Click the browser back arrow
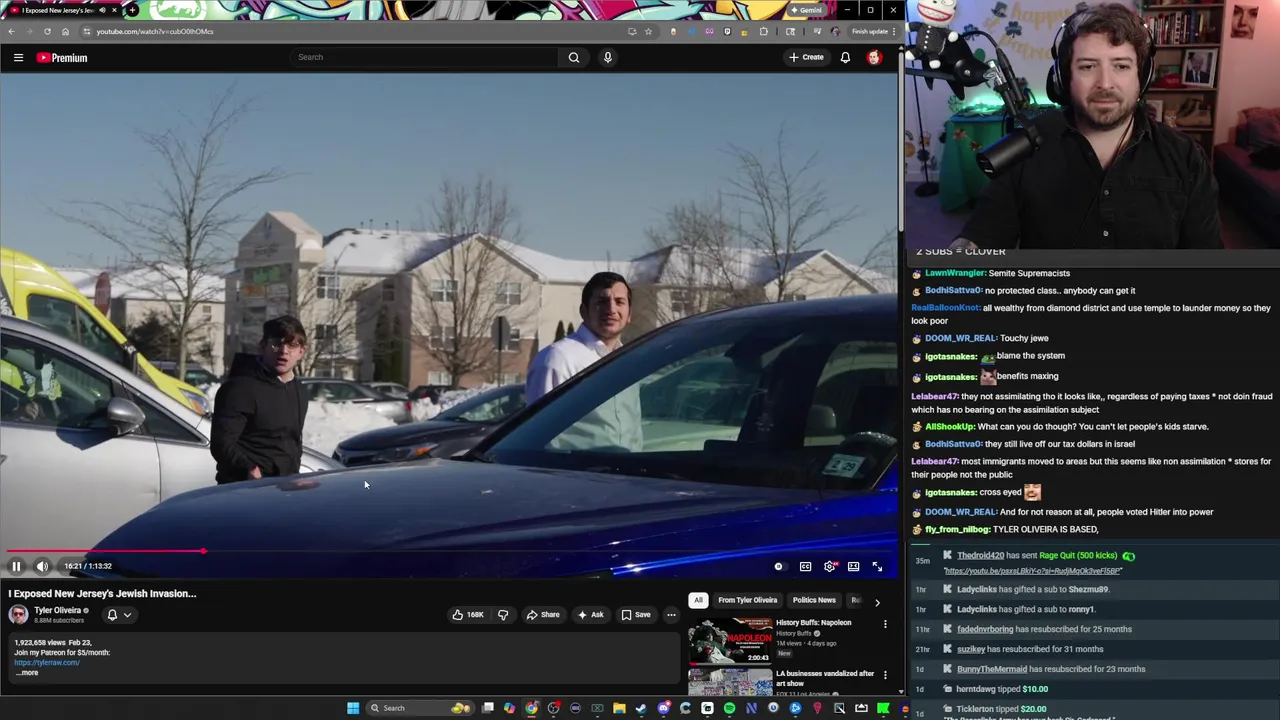 pyautogui.click(x=11, y=31)
